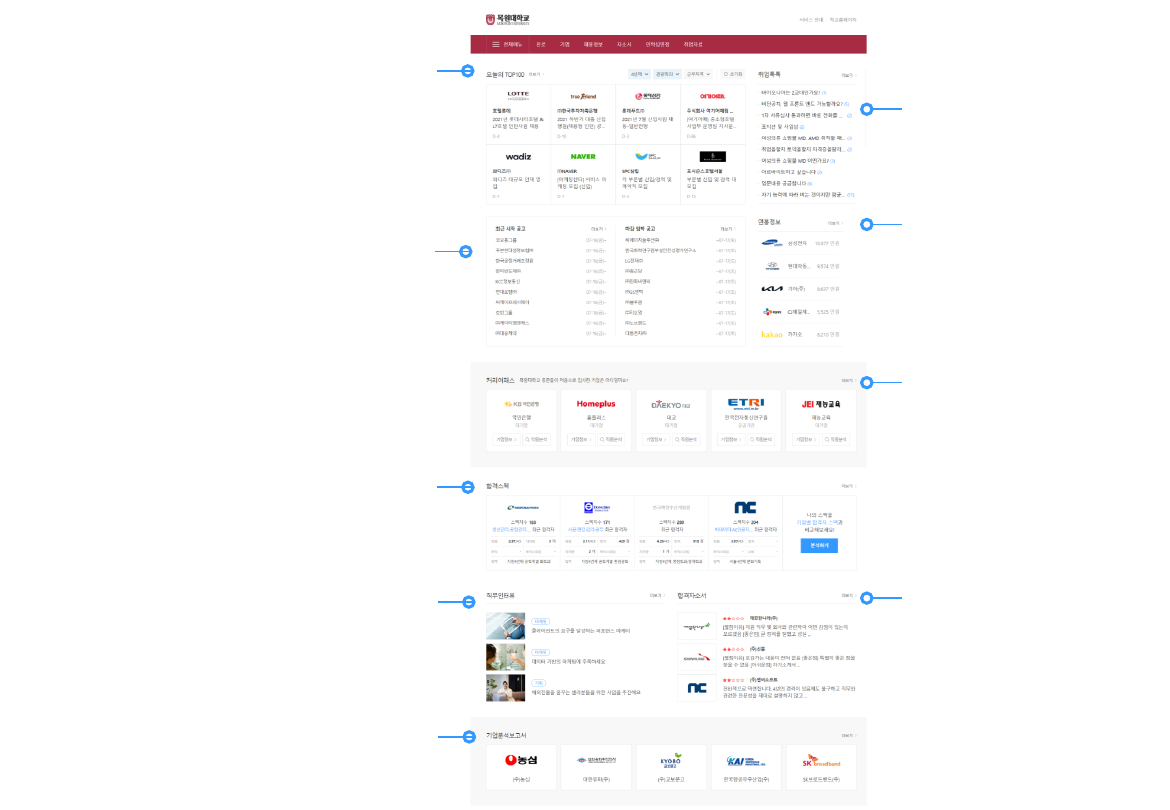Screen dimensions: 1170x810
Task: Expand the first TOP100 filter dropdown
Action: [638, 74]
